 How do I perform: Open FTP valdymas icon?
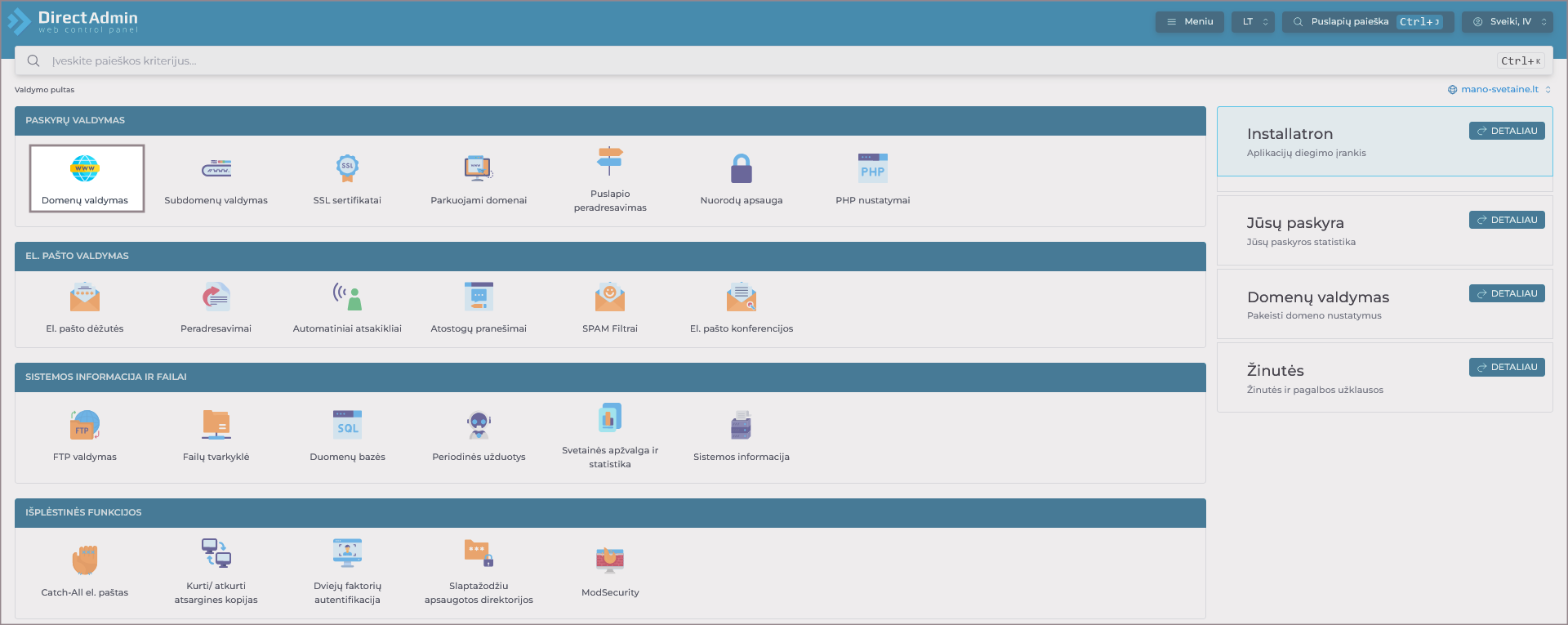click(x=85, y=426)
